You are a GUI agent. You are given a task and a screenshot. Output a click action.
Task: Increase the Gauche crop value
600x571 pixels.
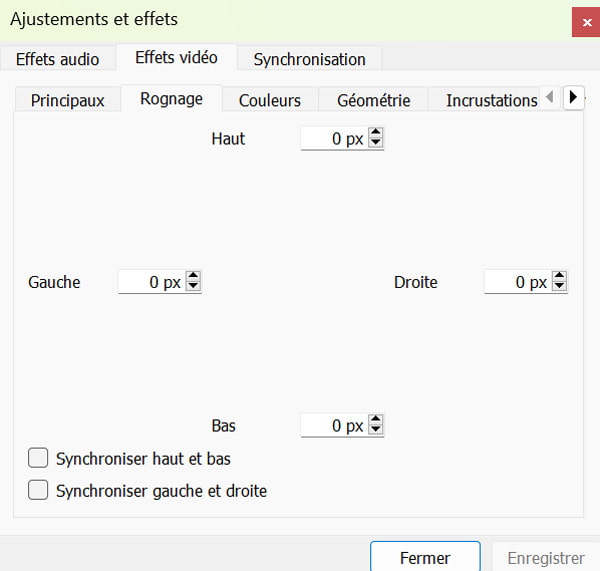(x=194, y=278)
